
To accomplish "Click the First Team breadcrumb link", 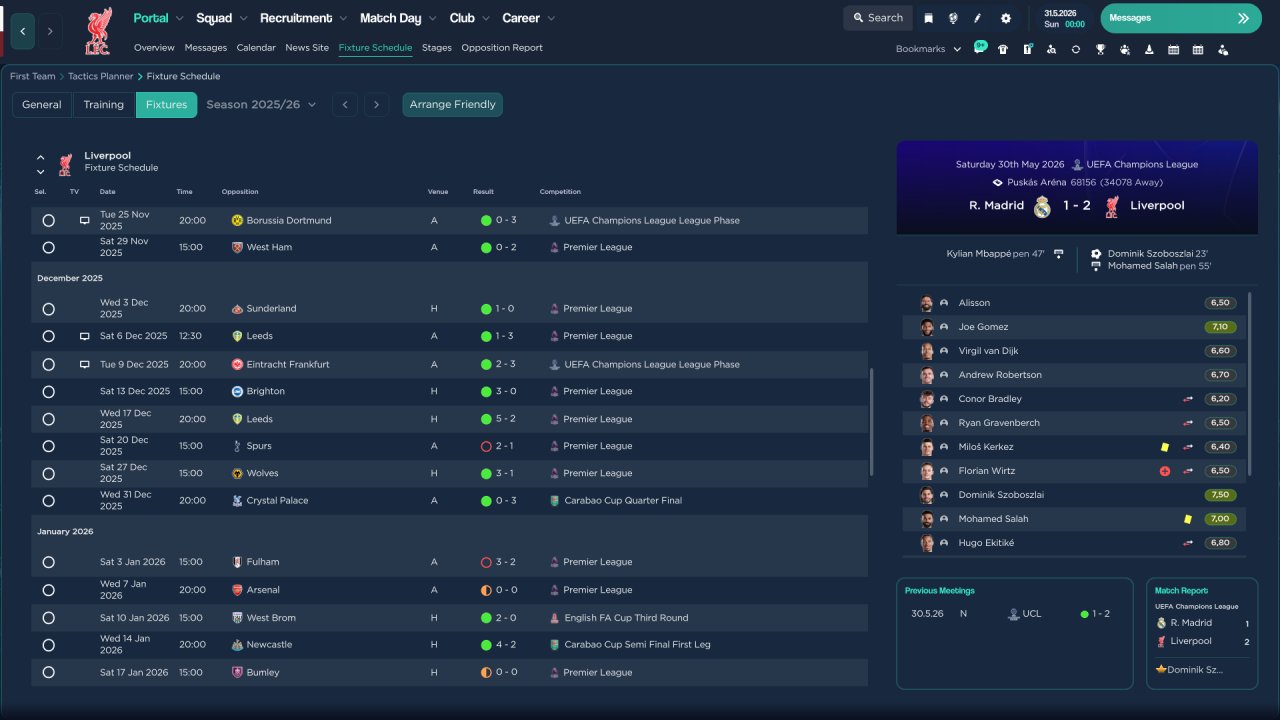I will coord(33,77).
